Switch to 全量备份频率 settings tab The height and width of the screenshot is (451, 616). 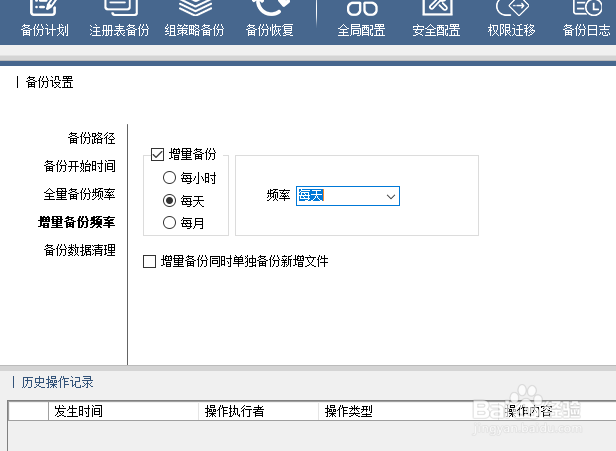tap(80, 194)
